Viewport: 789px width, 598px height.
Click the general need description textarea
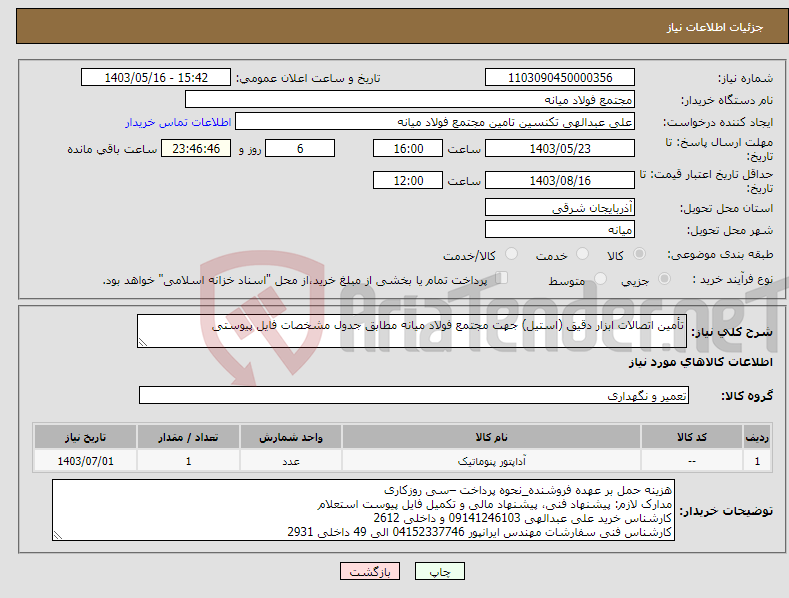coord(412,331)
